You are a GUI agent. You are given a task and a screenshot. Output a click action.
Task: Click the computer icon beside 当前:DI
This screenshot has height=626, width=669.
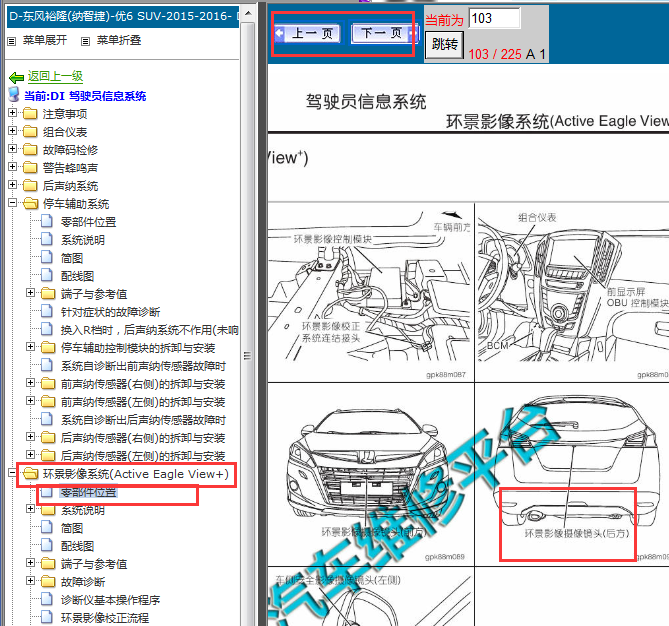click(x=14, y=95)
